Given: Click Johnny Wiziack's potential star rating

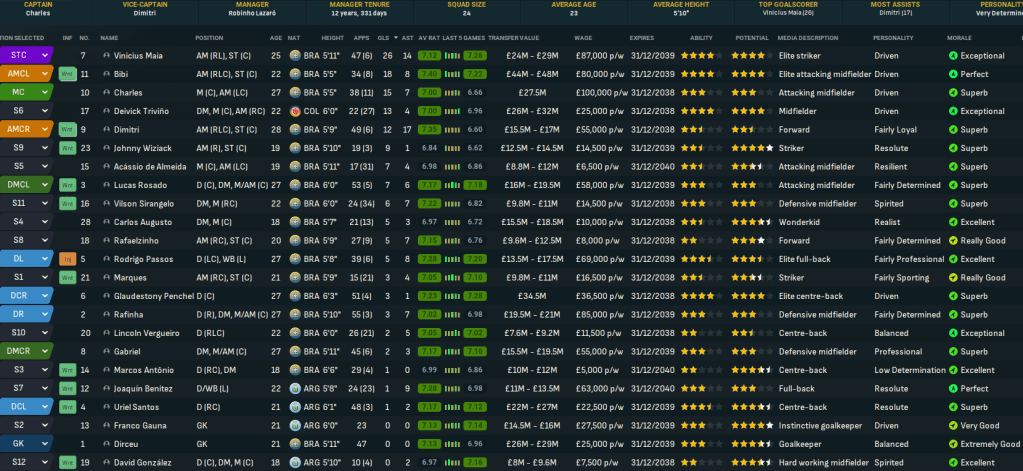Looking at the screenshot, I should tap(750, 148).
